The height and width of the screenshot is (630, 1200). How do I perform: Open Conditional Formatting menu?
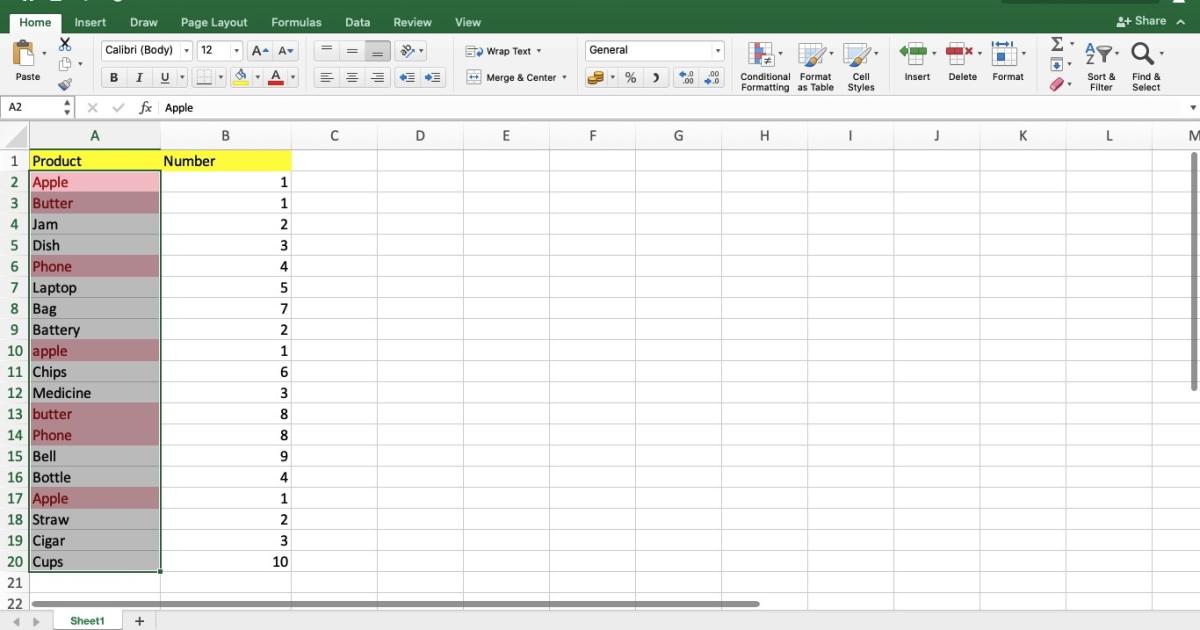click(765, 67)
